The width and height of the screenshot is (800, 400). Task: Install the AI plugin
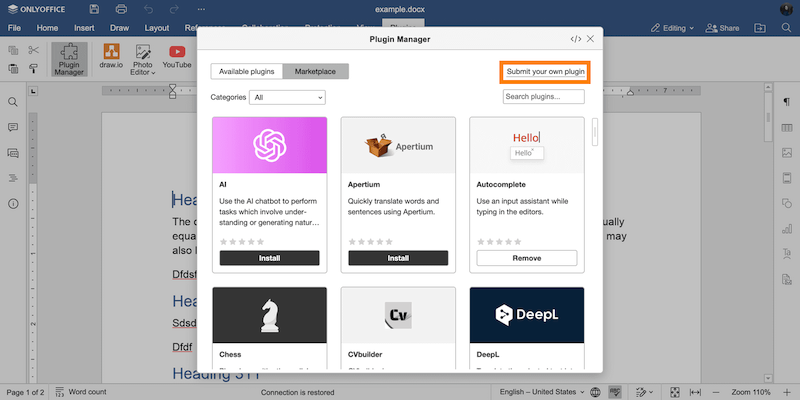pyautogui.click(x=269, y=258)
